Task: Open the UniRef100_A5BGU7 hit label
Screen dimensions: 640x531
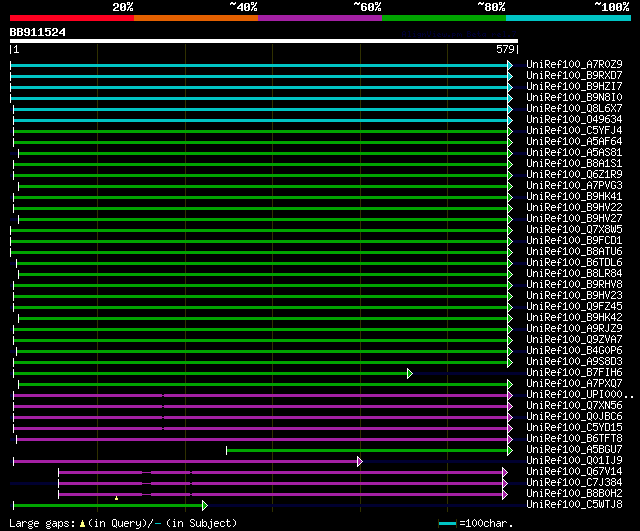Action: click(574, 450)
